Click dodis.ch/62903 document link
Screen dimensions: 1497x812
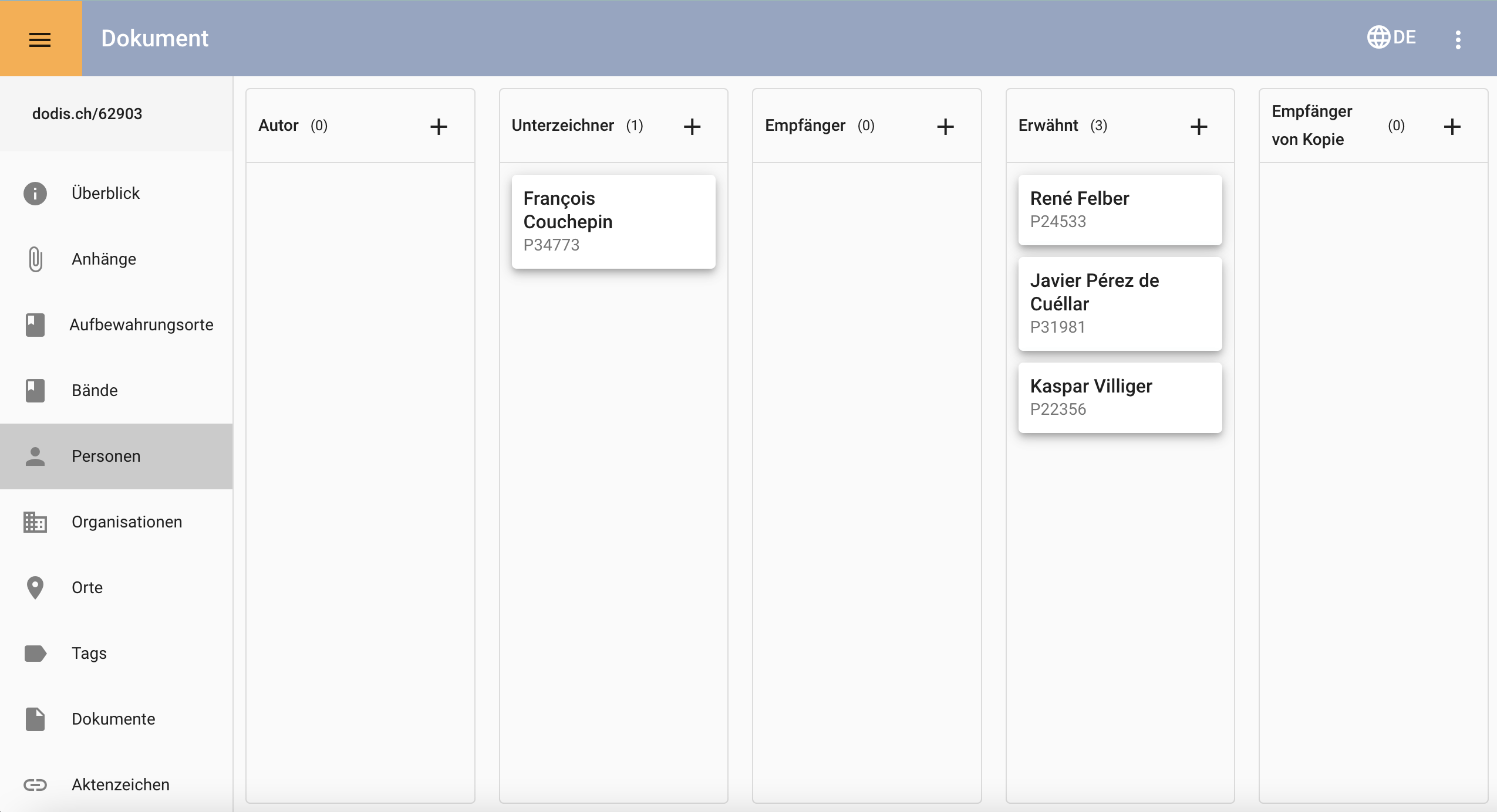click(x=87, y=114)
